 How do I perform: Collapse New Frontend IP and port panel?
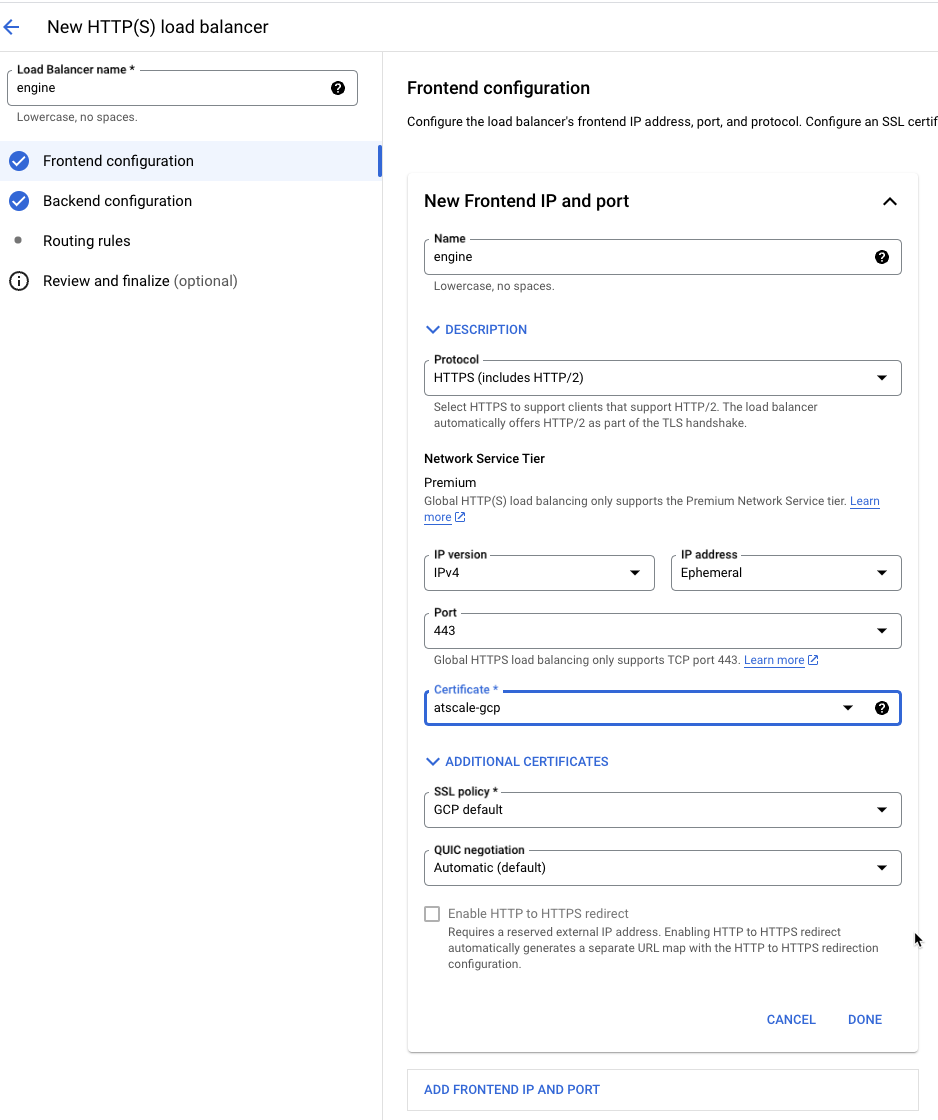889,201
